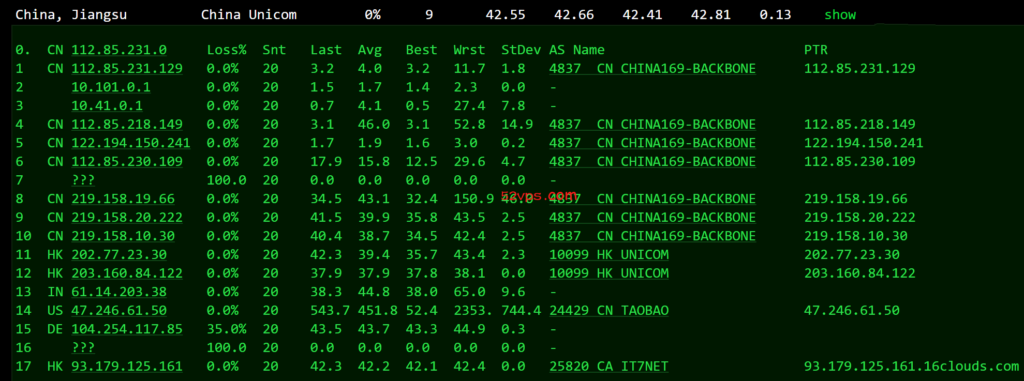This screenshot has width=1024, height=381.
Task: Click the green show link
Action: (840, 14)
